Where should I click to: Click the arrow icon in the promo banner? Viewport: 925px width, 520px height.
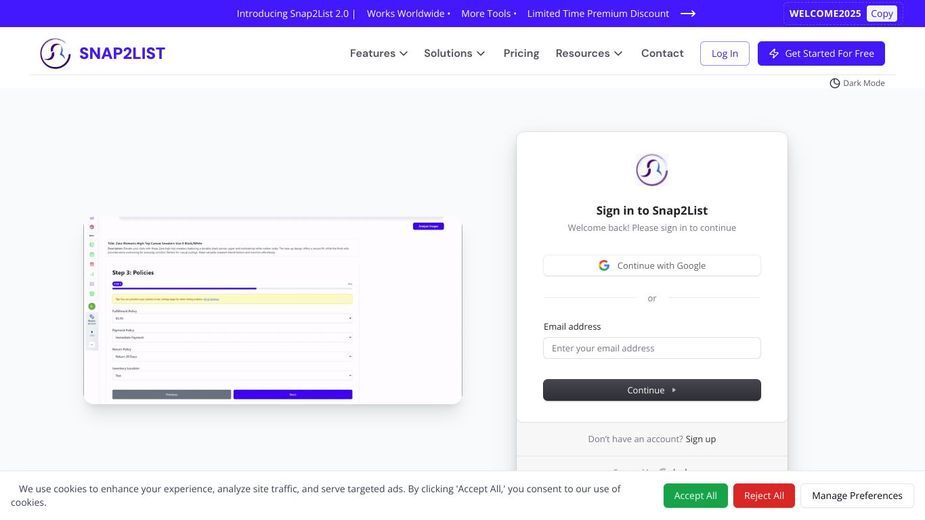[x=688, y=14]
